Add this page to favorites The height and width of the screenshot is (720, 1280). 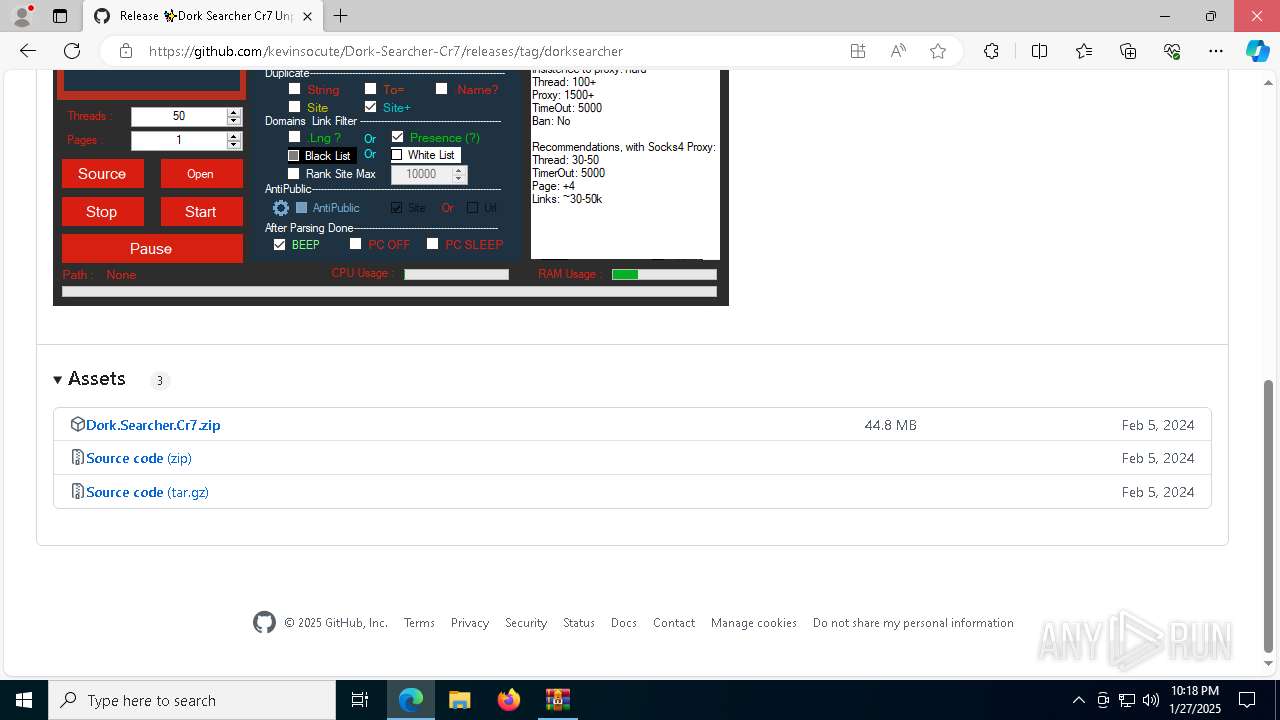coord(938,51)
